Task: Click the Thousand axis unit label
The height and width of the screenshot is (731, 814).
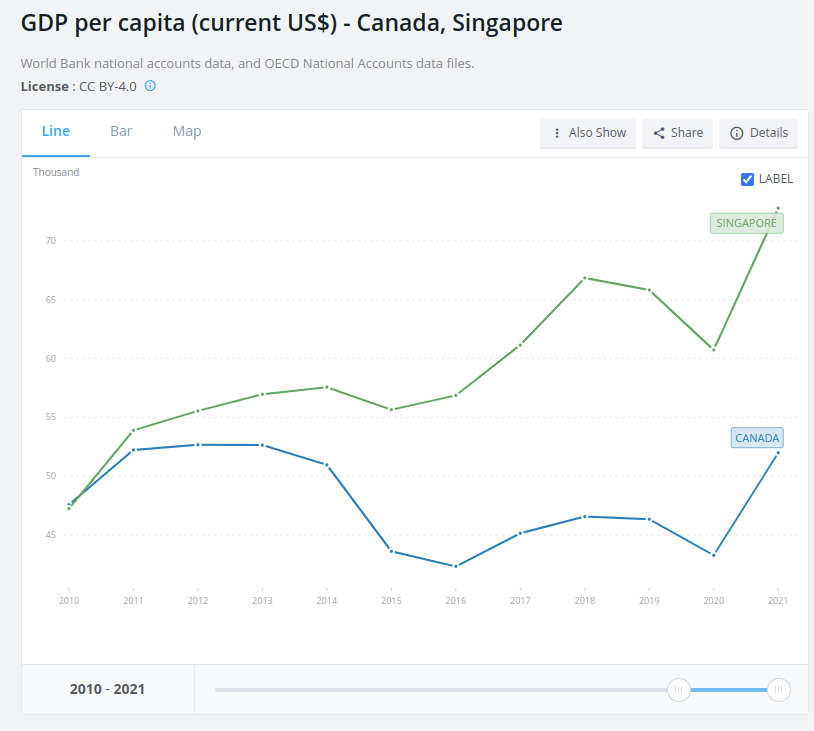Action: (56, 172)
